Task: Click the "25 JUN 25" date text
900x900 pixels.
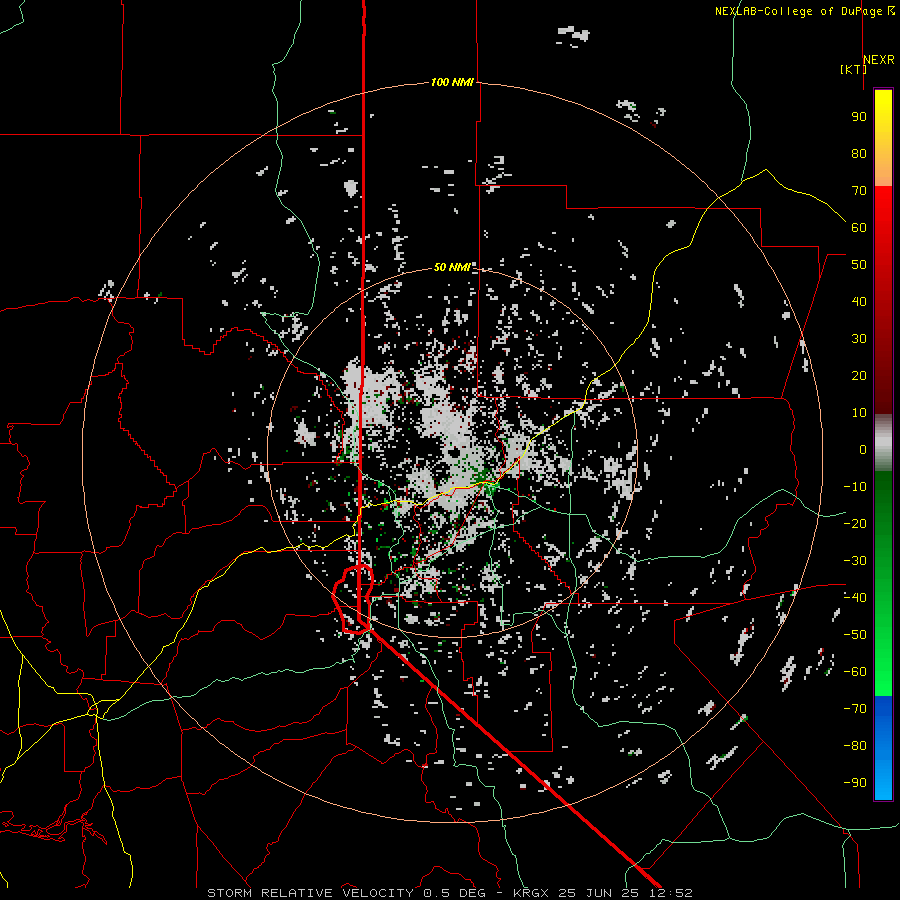Action: point(599,893)
